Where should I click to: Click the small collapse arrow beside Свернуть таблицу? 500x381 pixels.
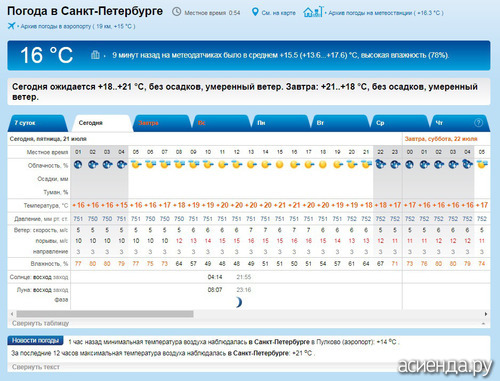(x=483, y=324)
